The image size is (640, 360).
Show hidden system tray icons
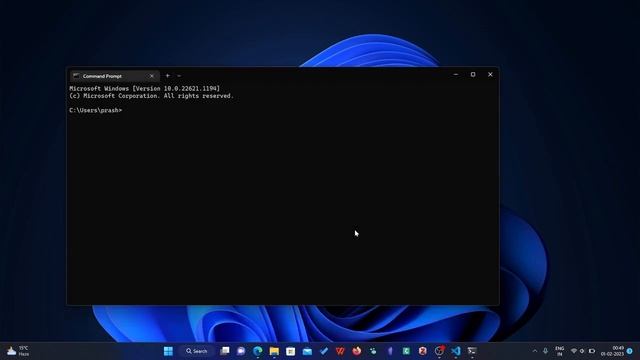coord(535,351)
